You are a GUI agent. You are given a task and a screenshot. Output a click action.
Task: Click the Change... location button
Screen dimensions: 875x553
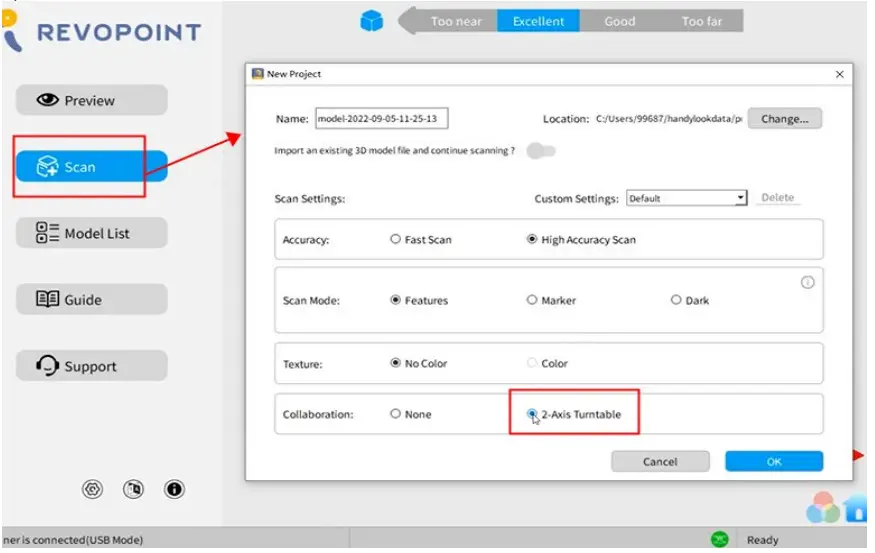[785, 119]
